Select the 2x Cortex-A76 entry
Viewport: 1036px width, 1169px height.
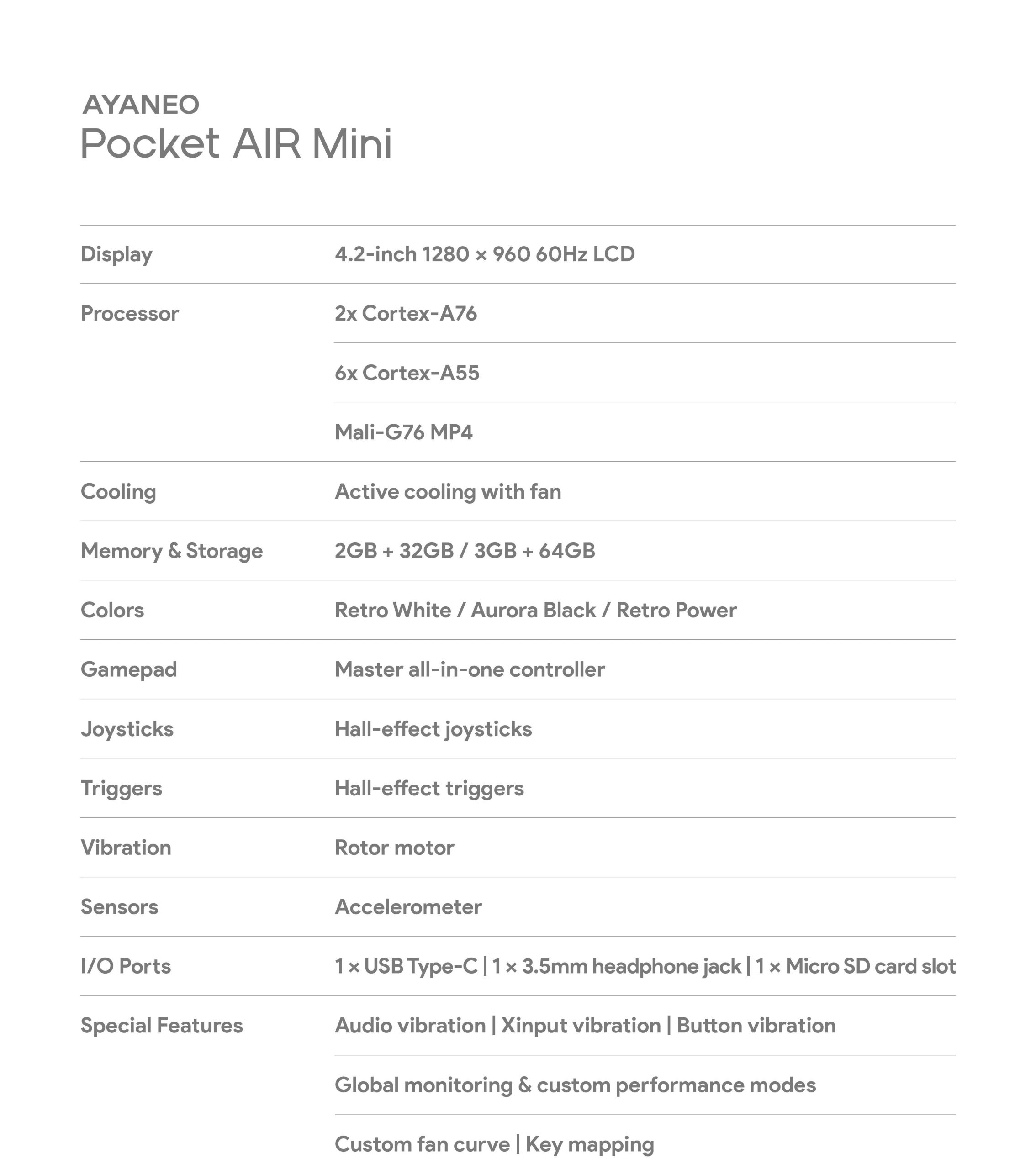pyautogui.click(x=405, y=313)
